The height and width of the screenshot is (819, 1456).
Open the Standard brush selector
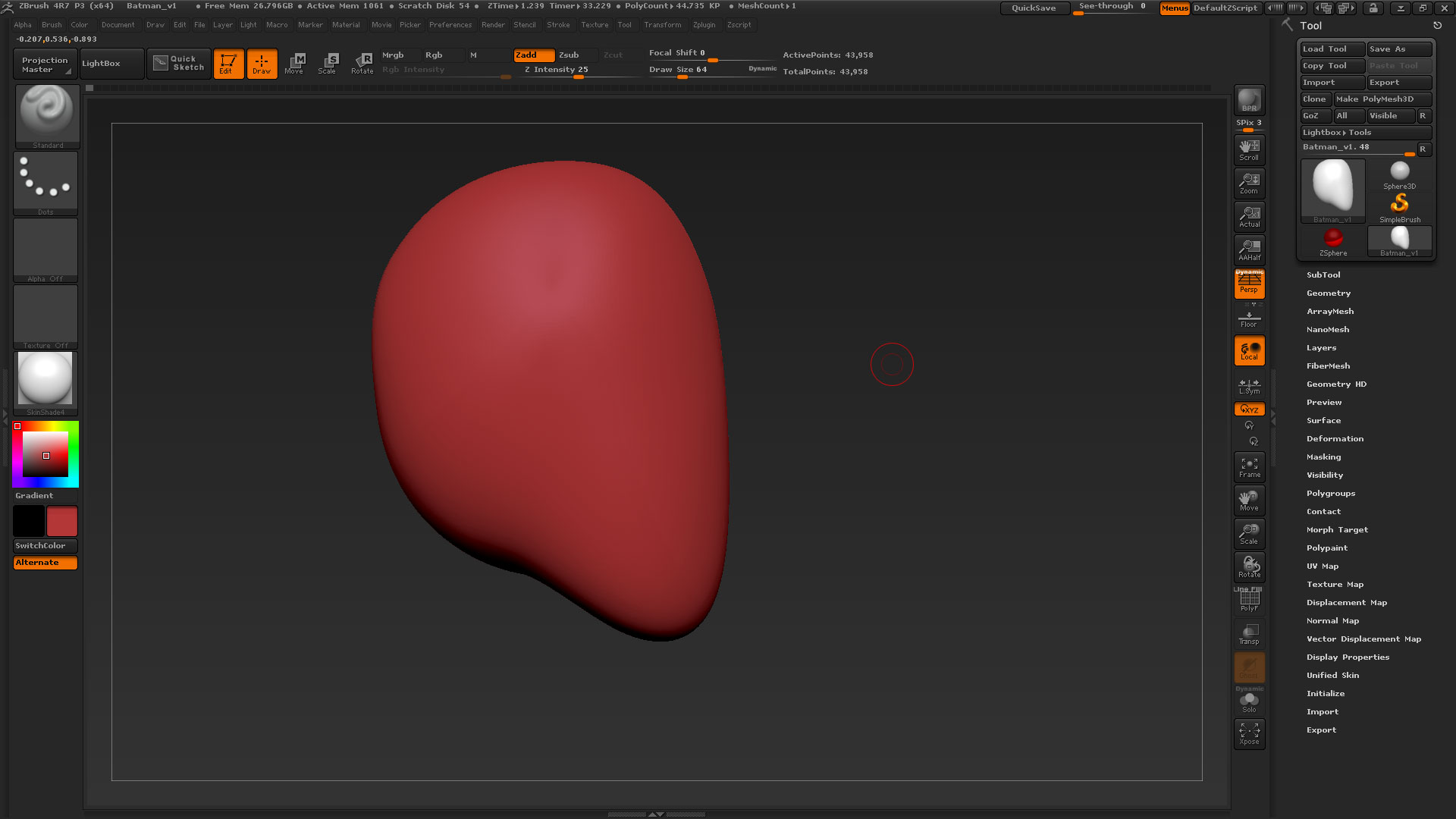point(47,116)
